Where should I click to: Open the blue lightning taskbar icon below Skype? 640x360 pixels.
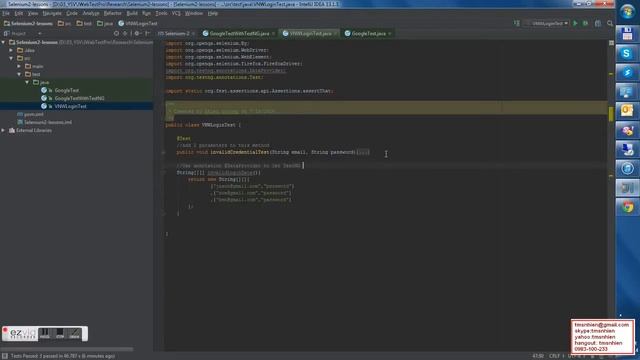[x=627, y=72]
